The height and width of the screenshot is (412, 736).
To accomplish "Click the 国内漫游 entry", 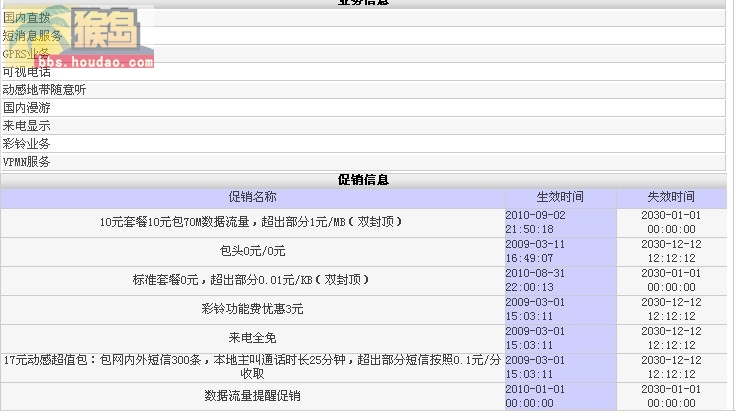I will coord(363,108).
